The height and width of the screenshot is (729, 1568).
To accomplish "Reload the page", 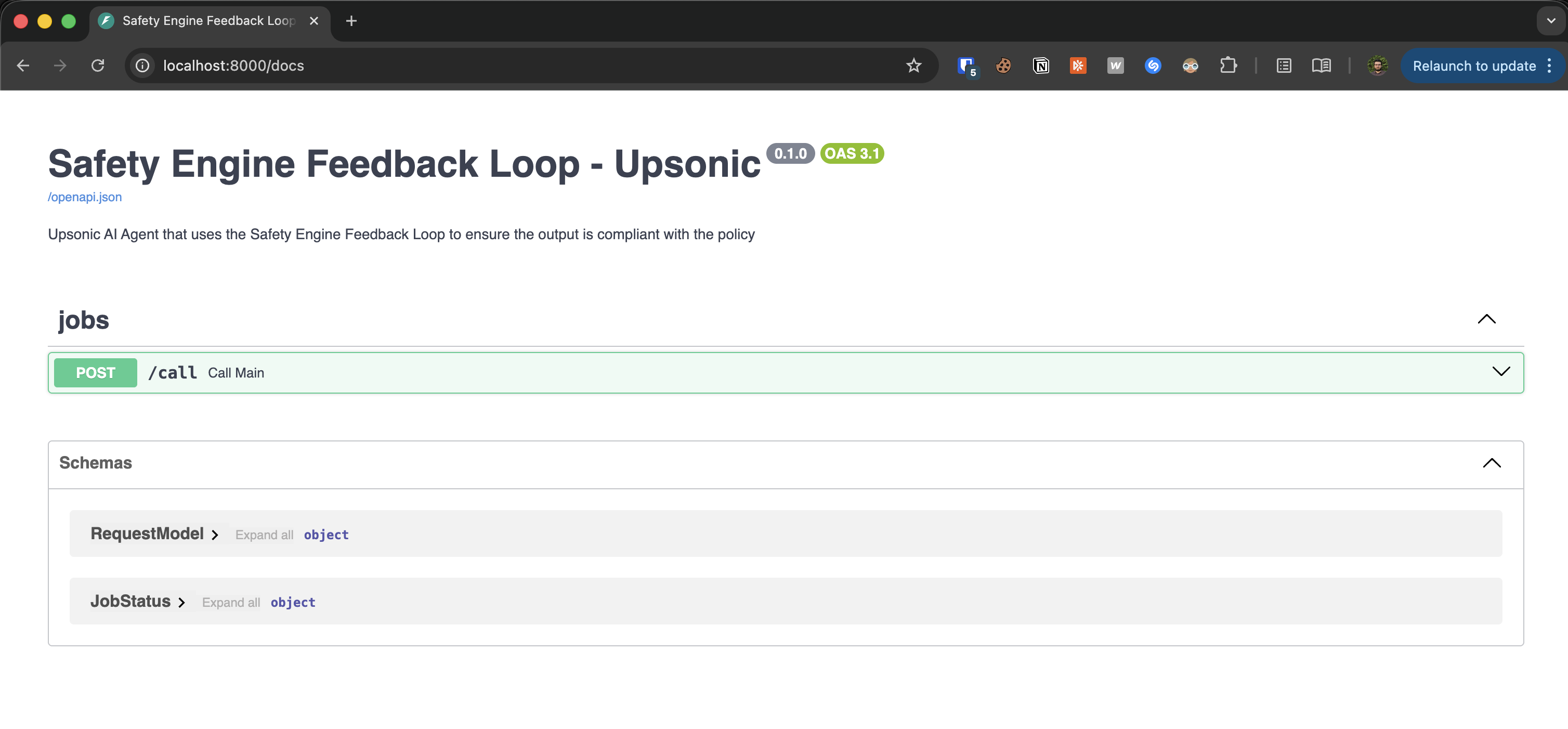I will click(98, 66).
